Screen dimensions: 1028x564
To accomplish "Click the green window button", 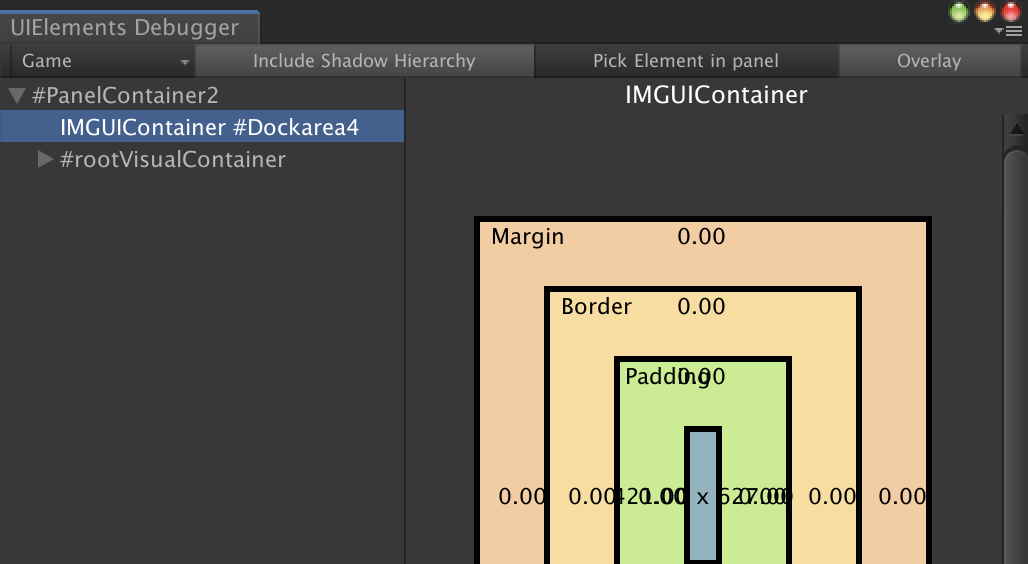I will click(x=959, y=12).
